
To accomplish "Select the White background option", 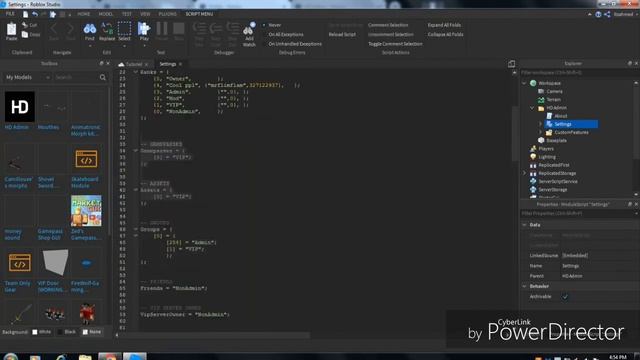I will [x=42, y=332].
